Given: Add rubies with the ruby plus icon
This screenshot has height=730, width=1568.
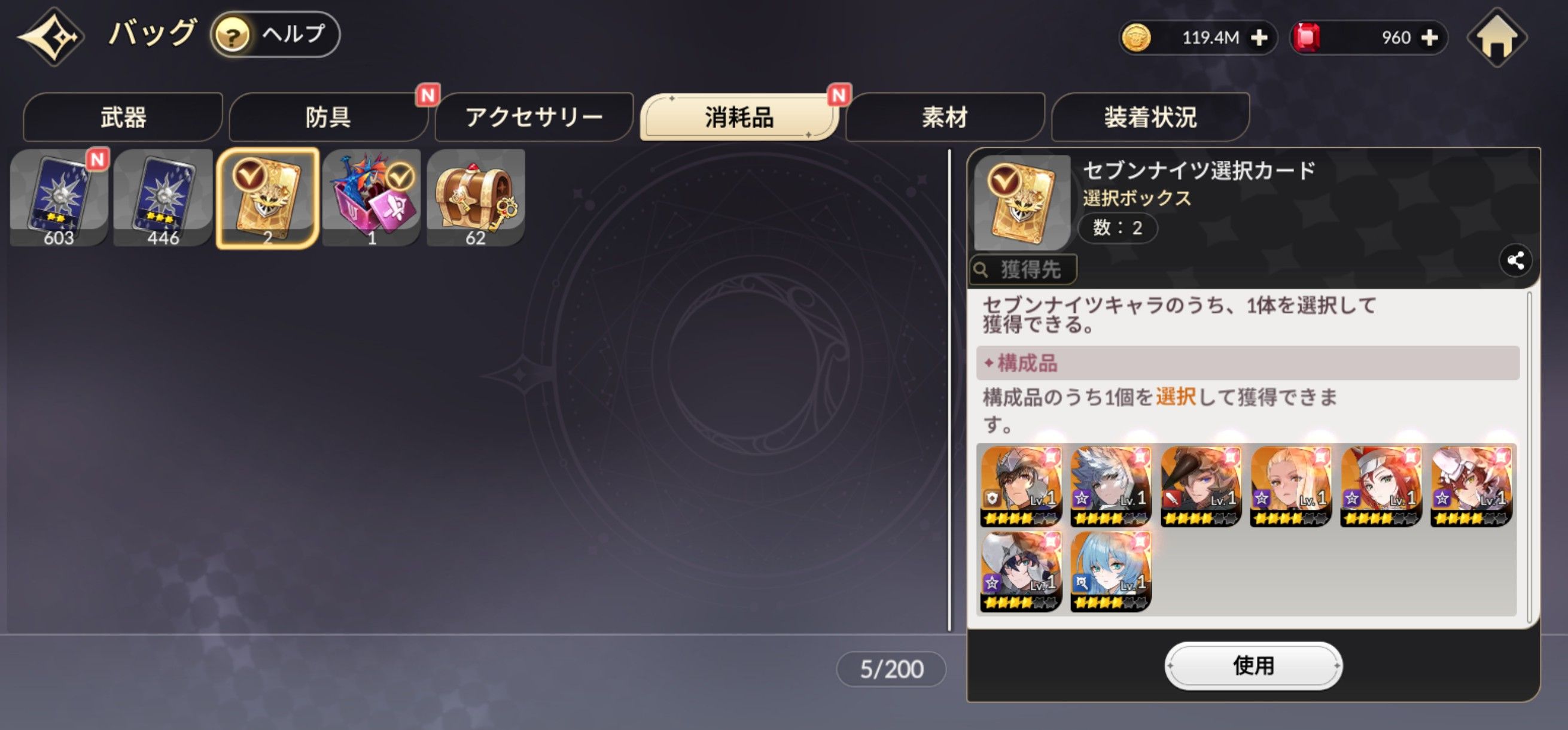Looking at the screenshot, I should click(x=1429, y=38).
